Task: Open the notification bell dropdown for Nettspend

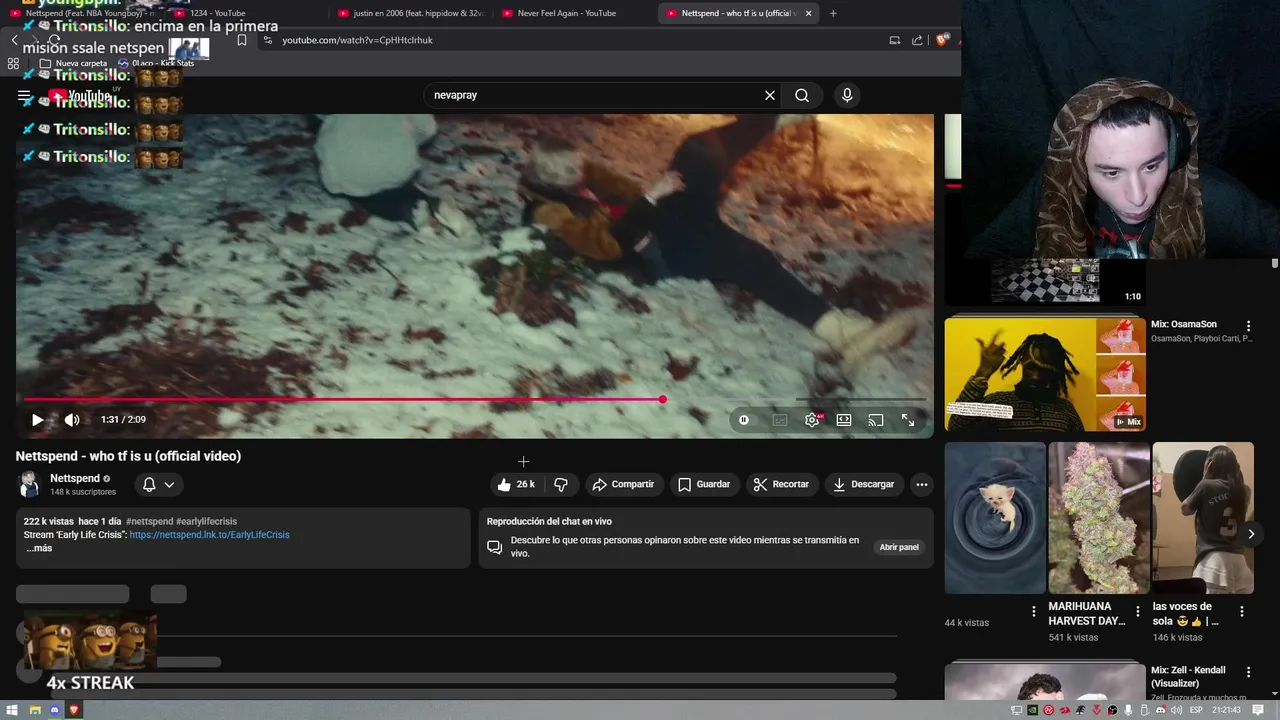Action: pyautogui.click(x=158, y=484)
